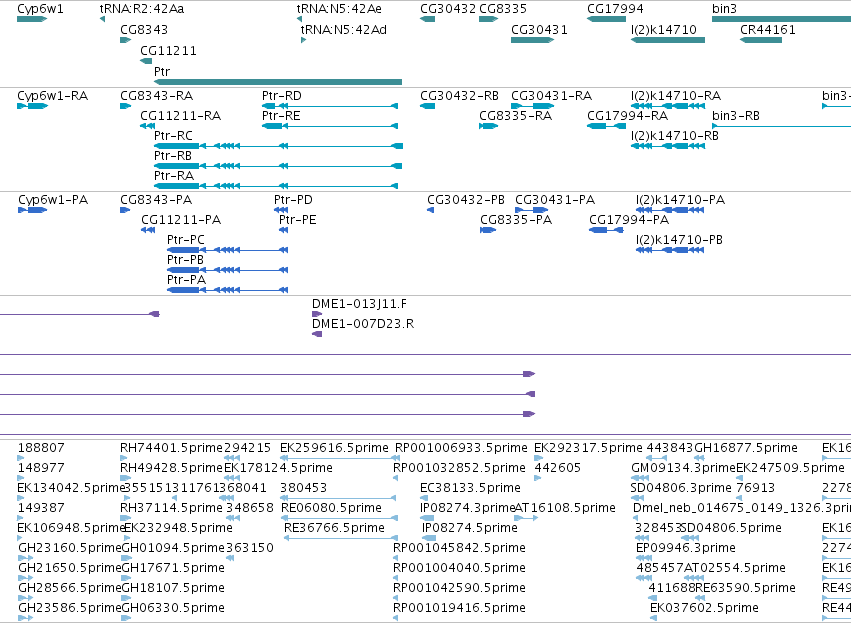Select the EC38133.5prime label
Image resolution: width=851 pixels, height=623 pixels.
pyautogui.click(x=470, y=488)
